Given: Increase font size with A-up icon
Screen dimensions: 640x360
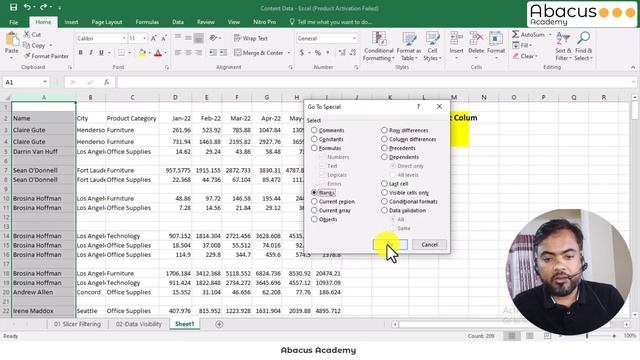Looking at the screenshot, I should [153, 38].
